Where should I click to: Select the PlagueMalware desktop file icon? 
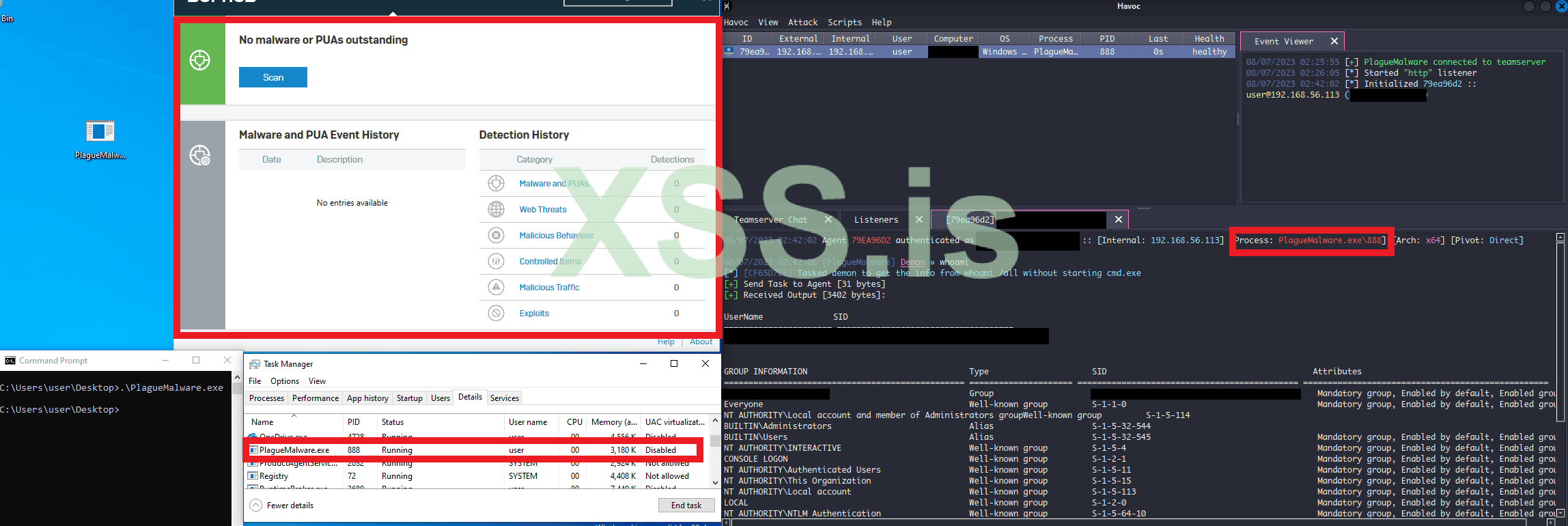[100, 131]
